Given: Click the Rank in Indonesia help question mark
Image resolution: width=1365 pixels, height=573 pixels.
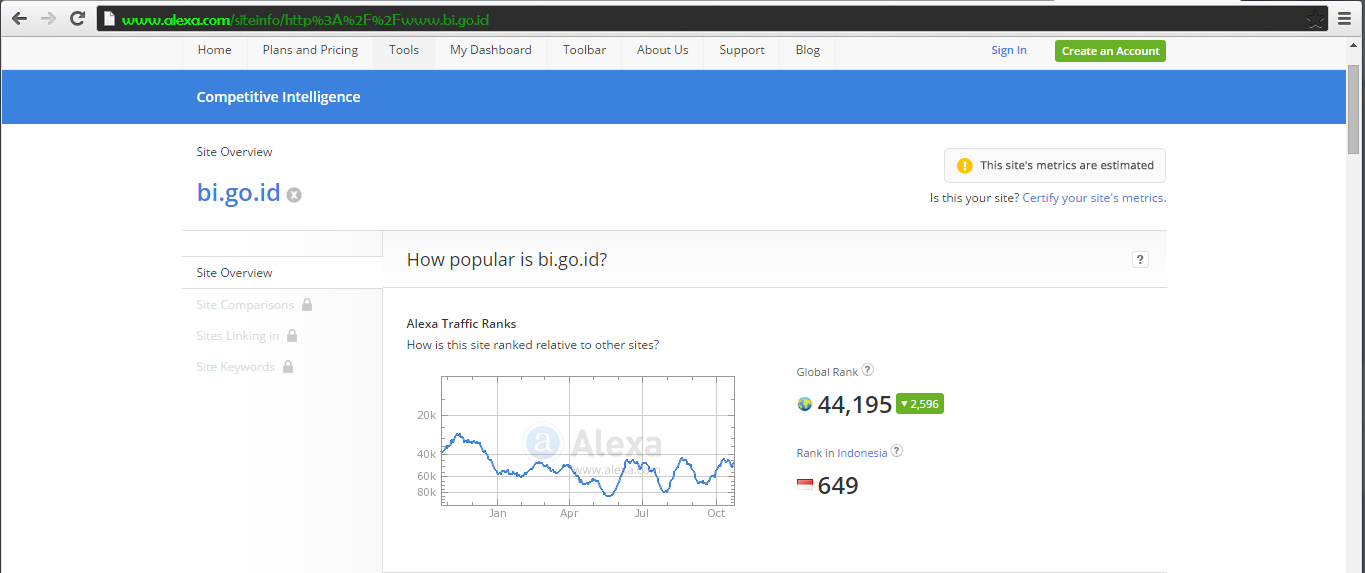Looking at the screenshot, I should (897, 451).
